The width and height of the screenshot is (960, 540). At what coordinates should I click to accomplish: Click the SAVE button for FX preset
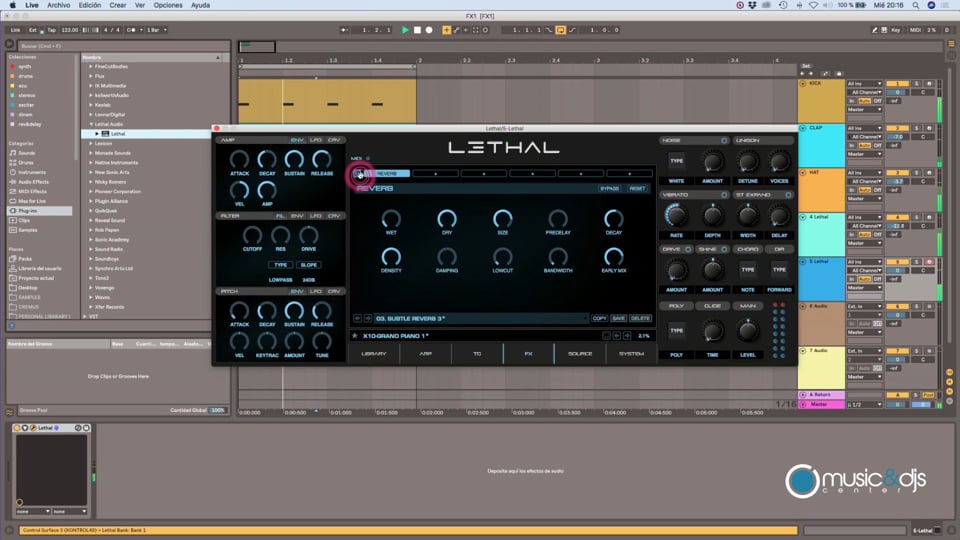(618, 318)
